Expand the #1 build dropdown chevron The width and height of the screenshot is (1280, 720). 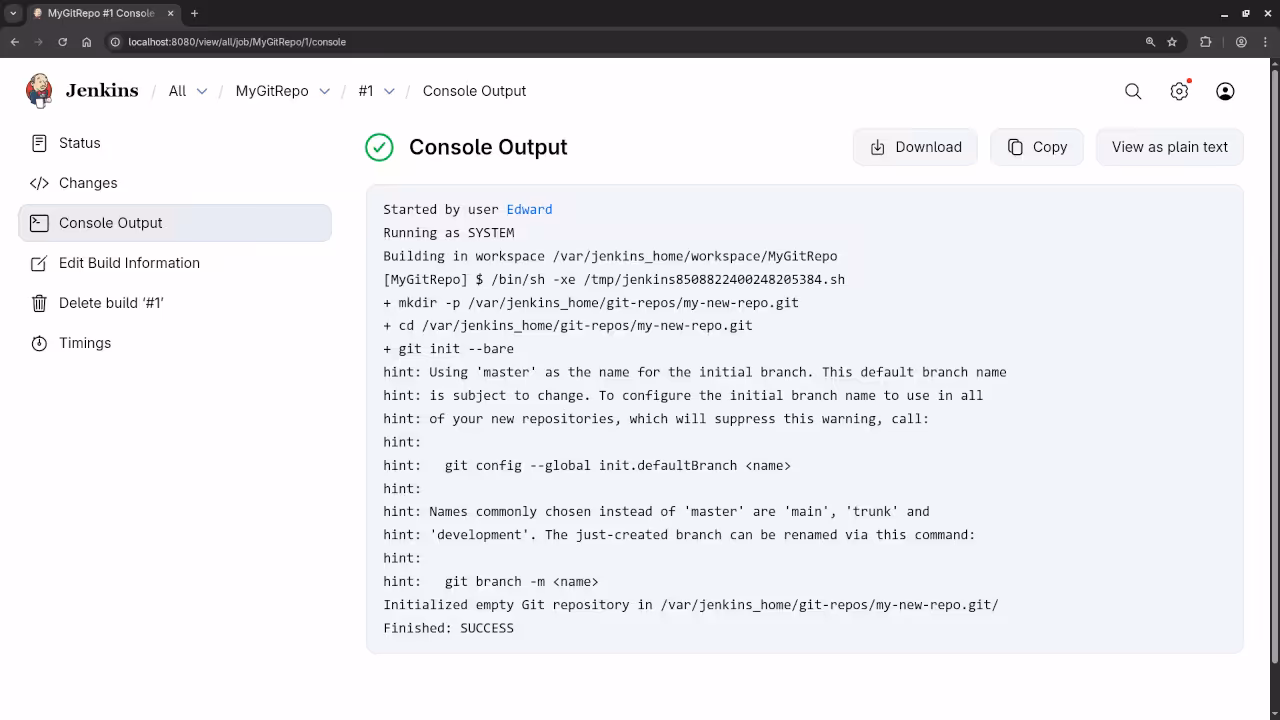click(x=389, y=91)
